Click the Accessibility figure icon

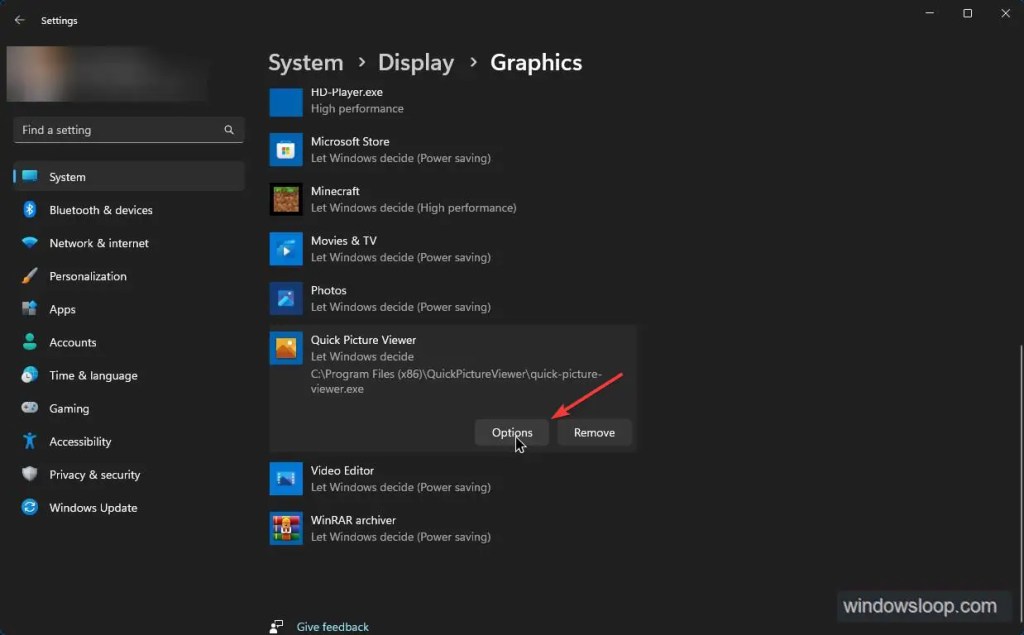(29, 441)
